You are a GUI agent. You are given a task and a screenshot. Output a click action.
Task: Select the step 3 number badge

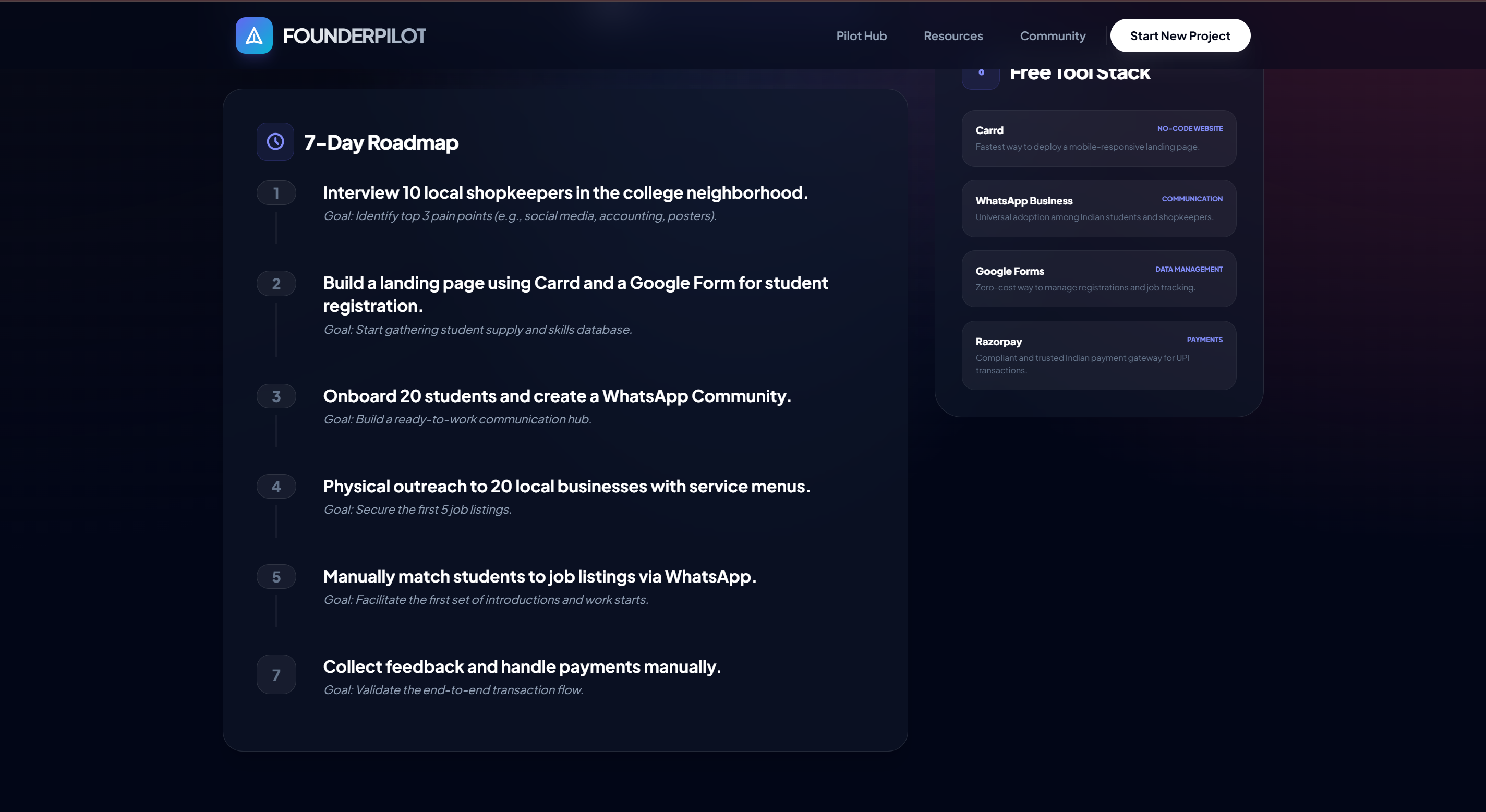pos(276,396)
